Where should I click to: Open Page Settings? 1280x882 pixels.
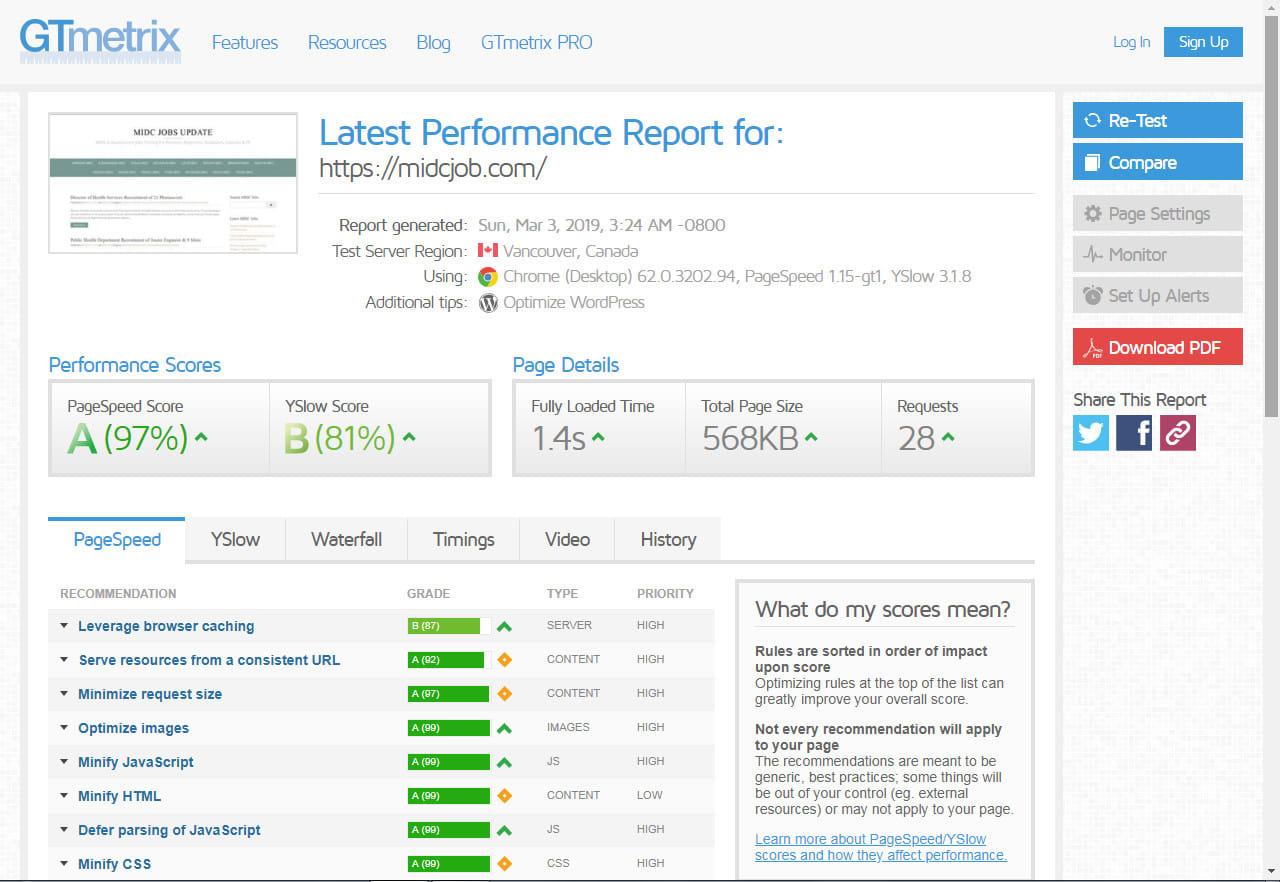point(1157,213)
